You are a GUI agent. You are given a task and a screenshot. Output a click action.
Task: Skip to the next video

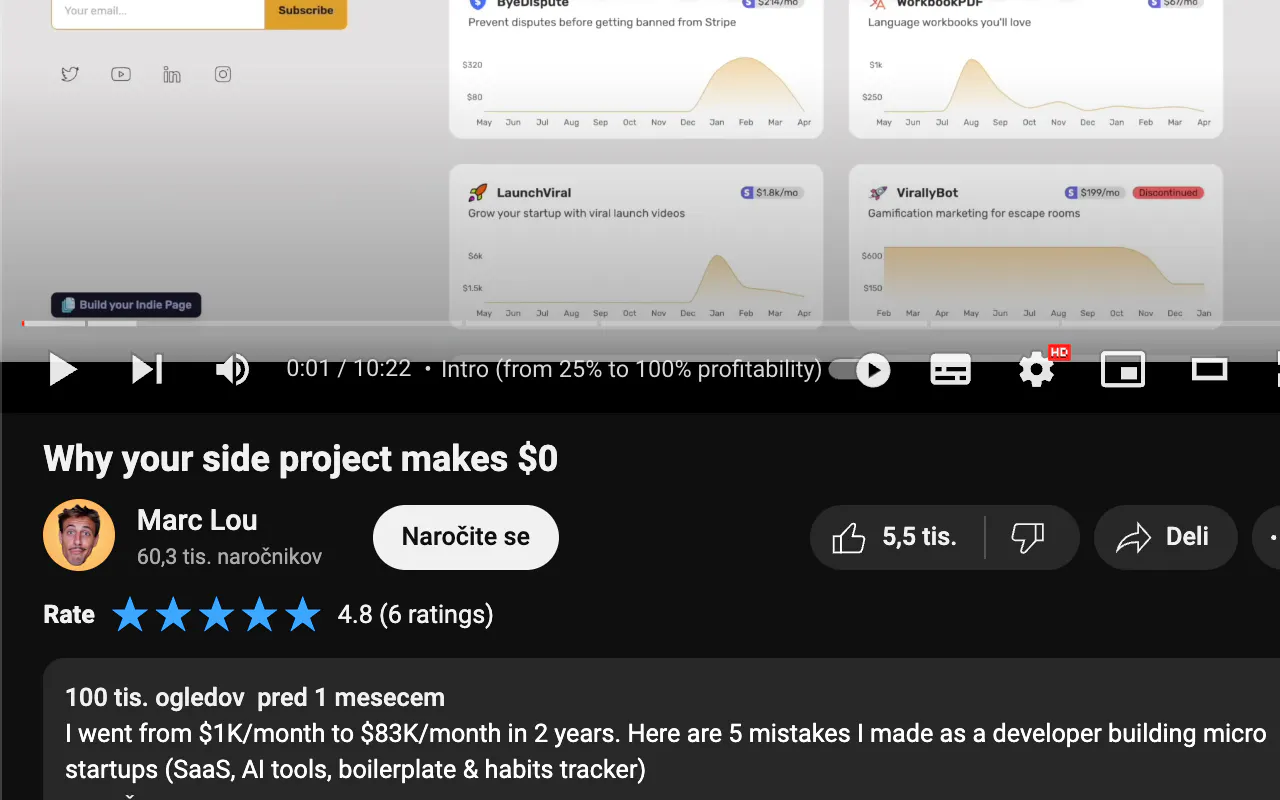(x=147, y=370)
